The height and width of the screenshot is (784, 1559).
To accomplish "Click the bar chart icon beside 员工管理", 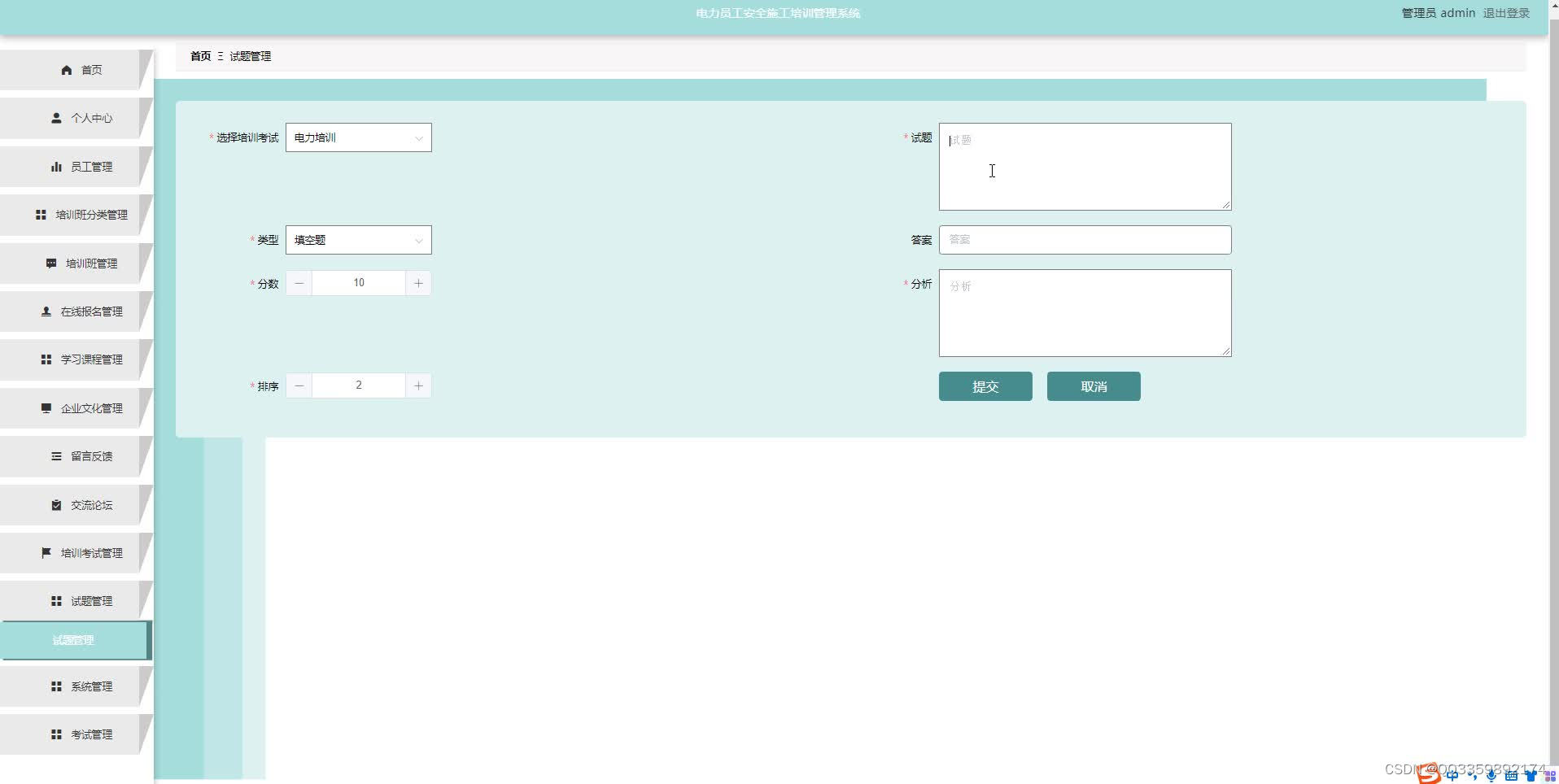I will [56, 167].
